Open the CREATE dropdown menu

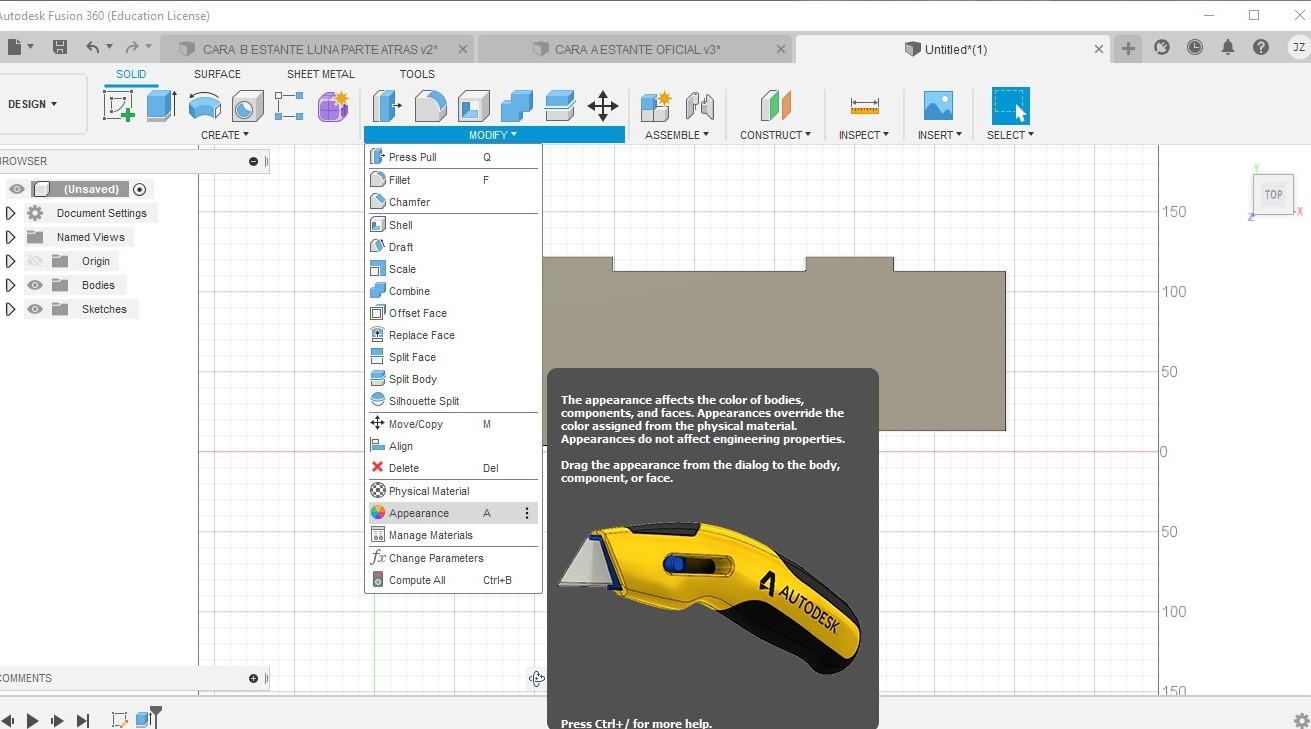point(225,135)
